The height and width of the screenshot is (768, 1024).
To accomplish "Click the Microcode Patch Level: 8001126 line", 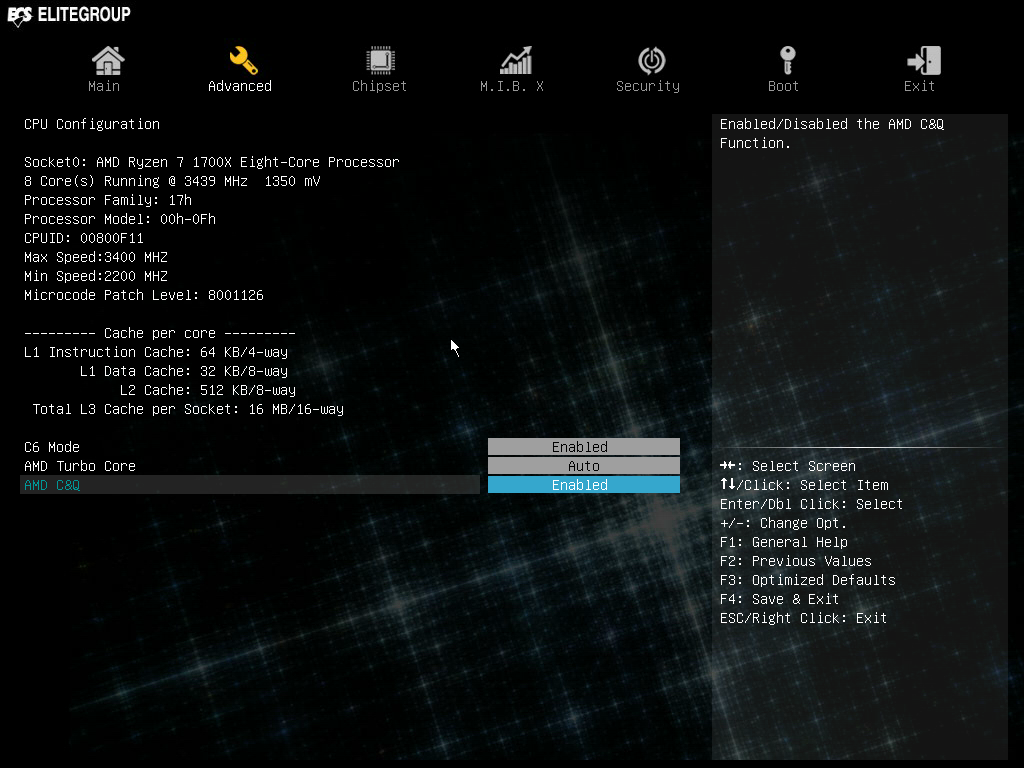I will 144,295.
